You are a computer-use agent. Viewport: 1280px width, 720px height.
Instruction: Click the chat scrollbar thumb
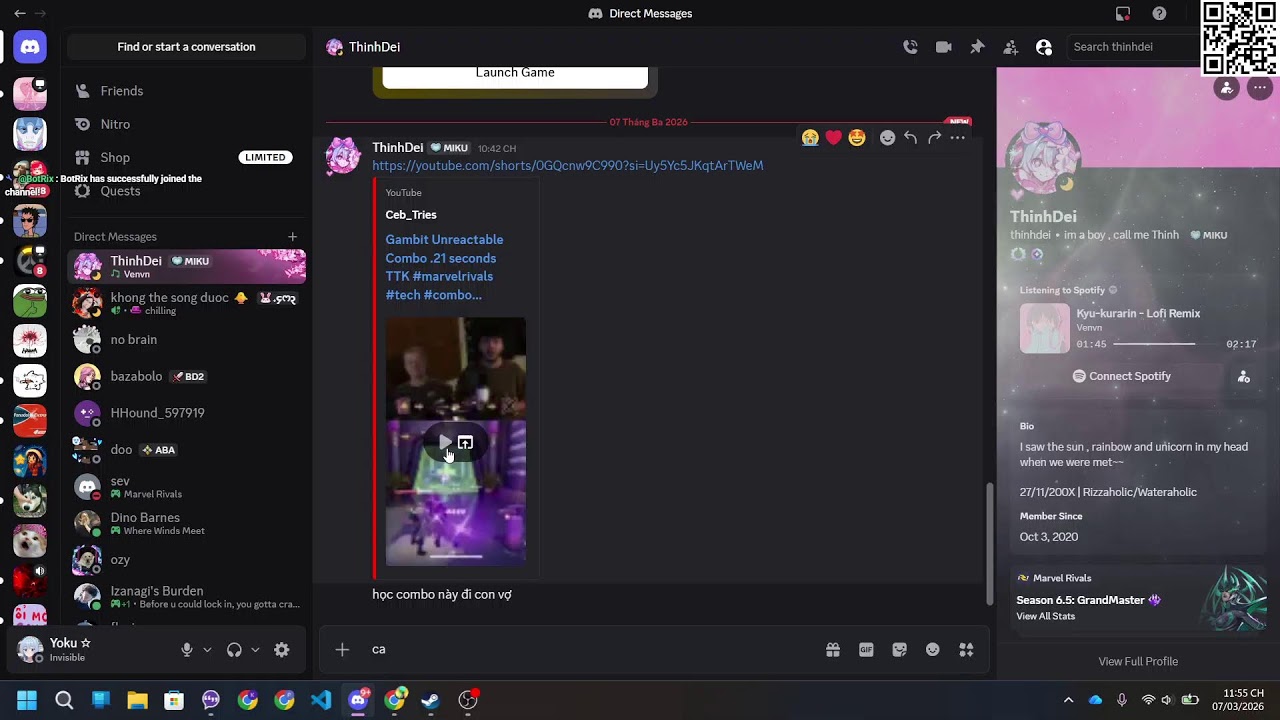coord(990,545)
